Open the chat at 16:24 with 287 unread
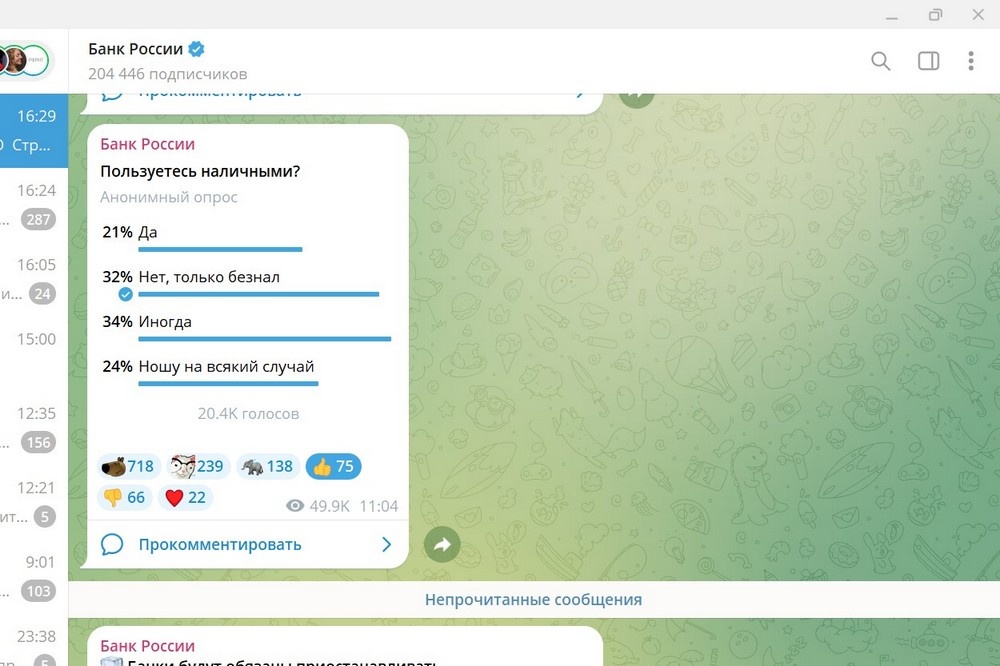This screenshot has width=1000, height=666. click(x=34, y=205)
